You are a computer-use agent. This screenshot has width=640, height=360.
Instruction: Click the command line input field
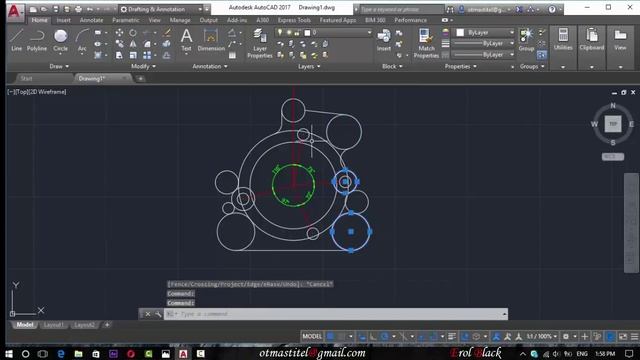click(x=336, y=314)
